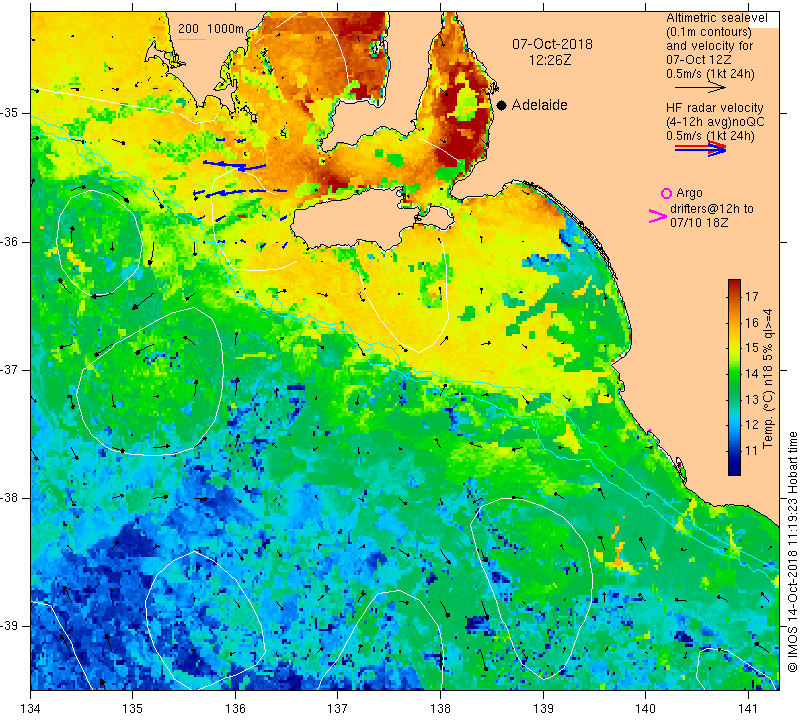Click the magenta drifter arrowhead symbol
800x720 pixels.
(658, 216)
